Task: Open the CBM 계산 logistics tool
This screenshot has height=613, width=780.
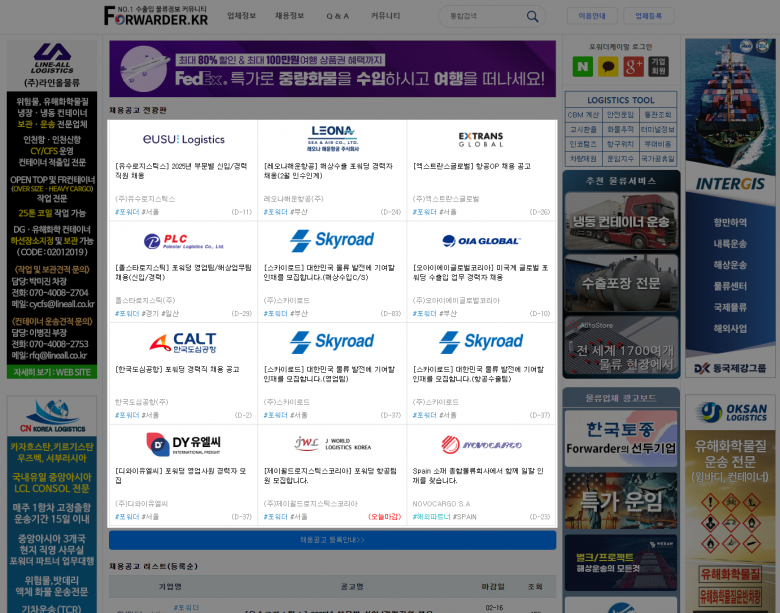Action: click(584, 114)
